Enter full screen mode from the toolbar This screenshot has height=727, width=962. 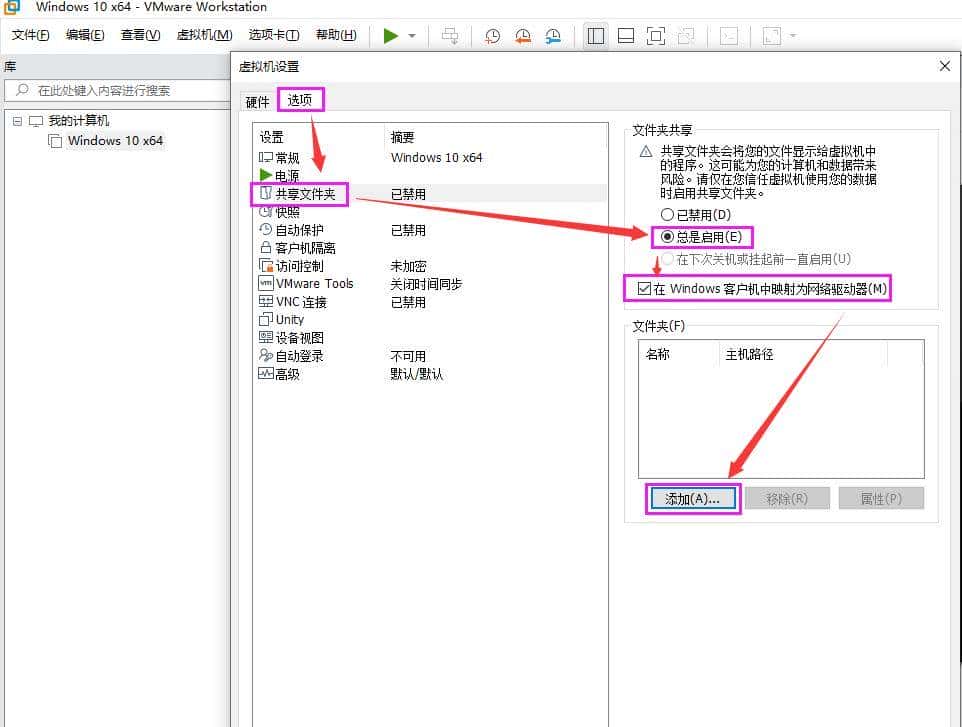click(x=656, y=36)
